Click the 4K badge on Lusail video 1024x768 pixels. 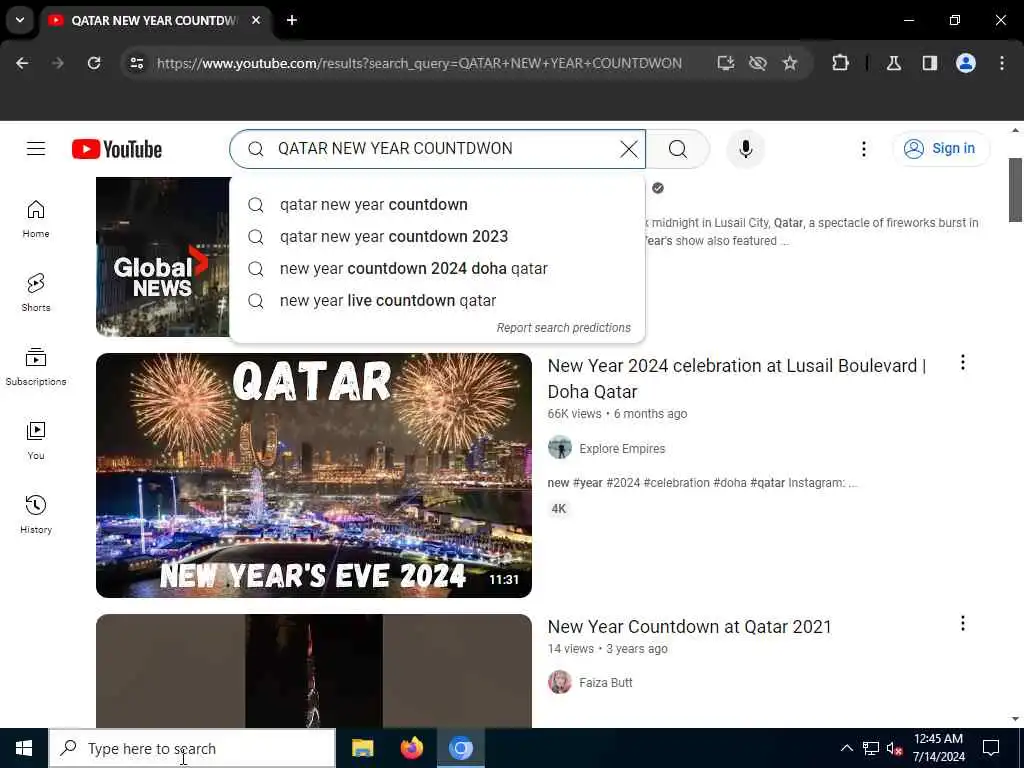click(558, 509)
